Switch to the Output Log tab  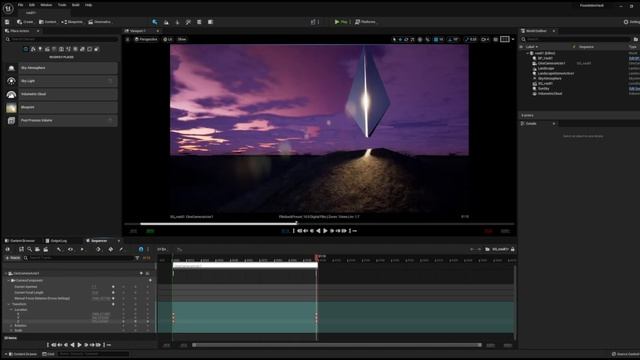pyautogui.click(x=56, y=241)
